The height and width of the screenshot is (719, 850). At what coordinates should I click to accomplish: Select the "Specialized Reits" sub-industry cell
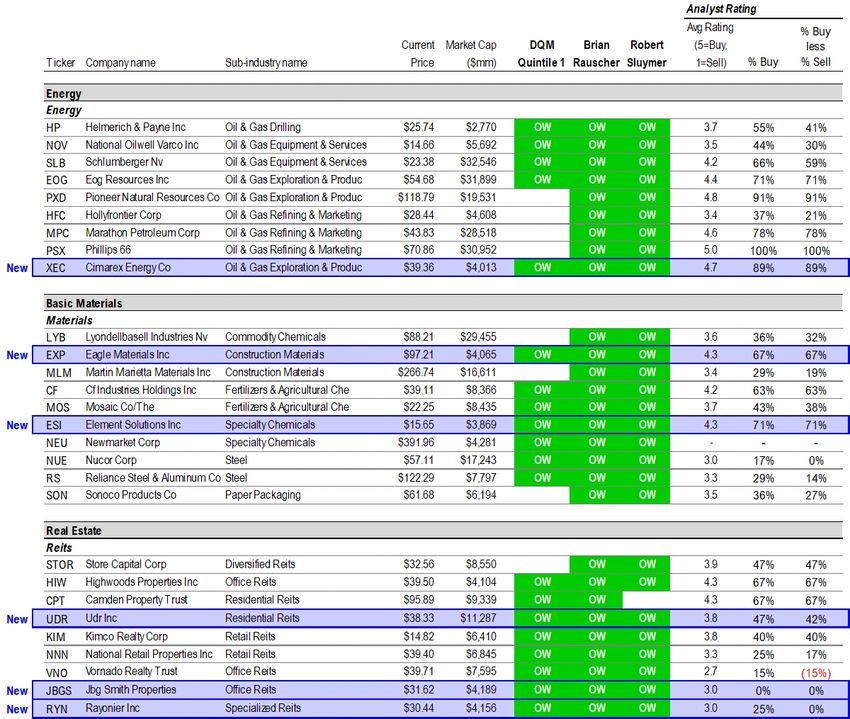coord(263,708)
